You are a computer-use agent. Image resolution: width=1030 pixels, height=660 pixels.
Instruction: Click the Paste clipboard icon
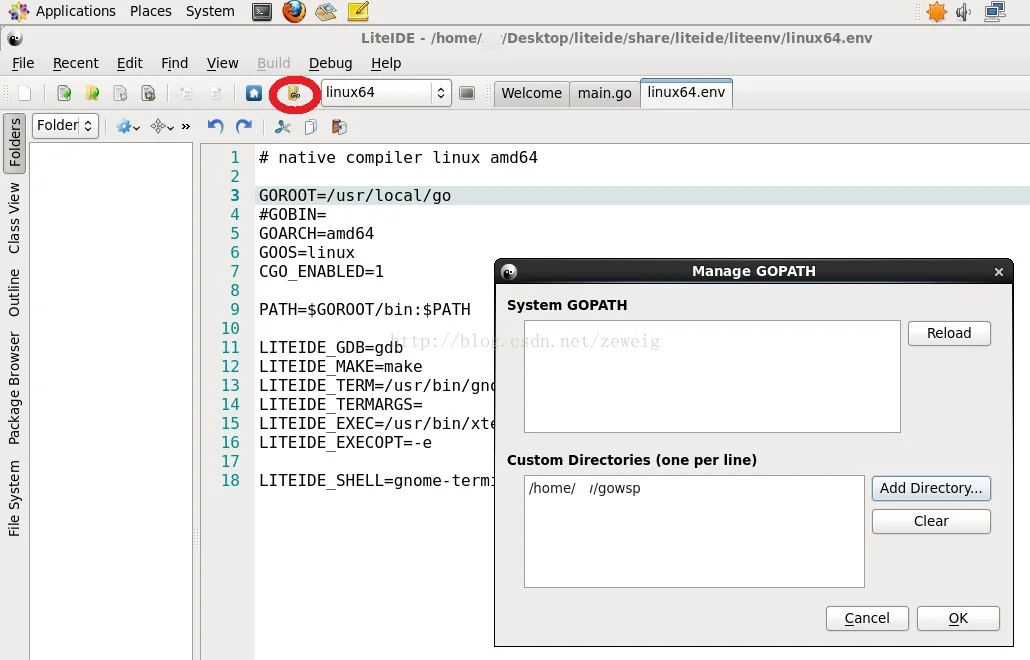[x=339, y=126]
